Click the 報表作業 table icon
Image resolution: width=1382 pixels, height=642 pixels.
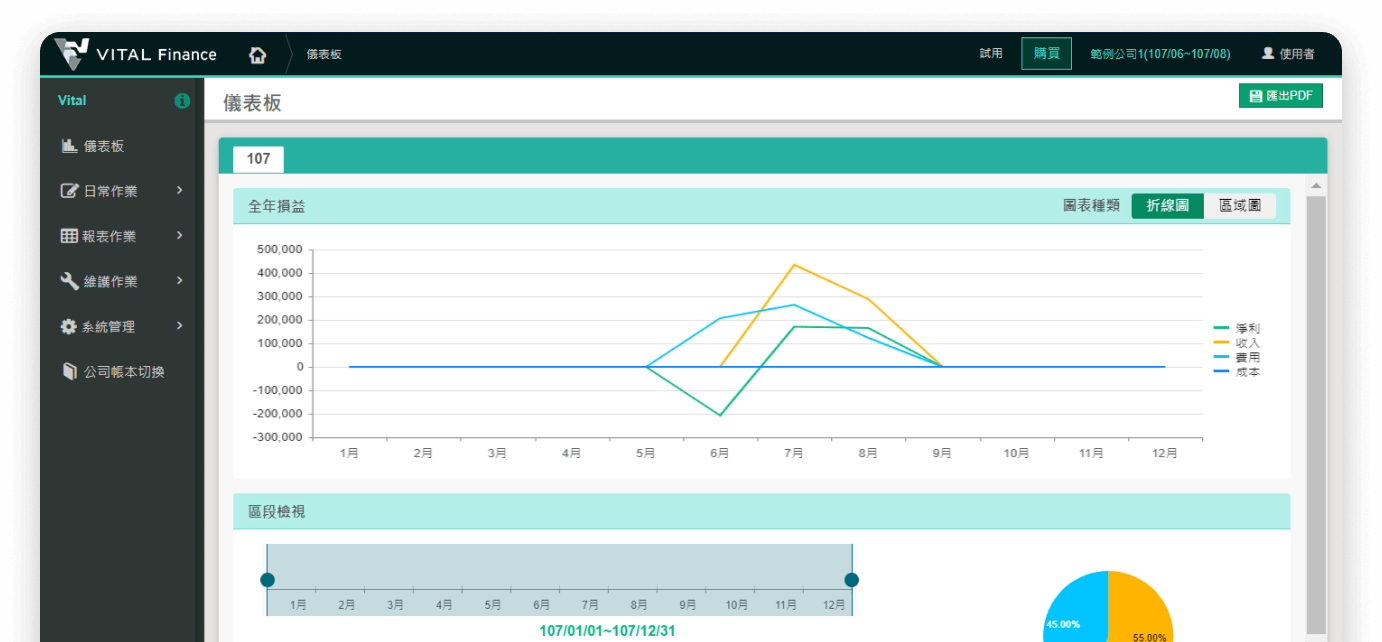click(x=69, y=236)
